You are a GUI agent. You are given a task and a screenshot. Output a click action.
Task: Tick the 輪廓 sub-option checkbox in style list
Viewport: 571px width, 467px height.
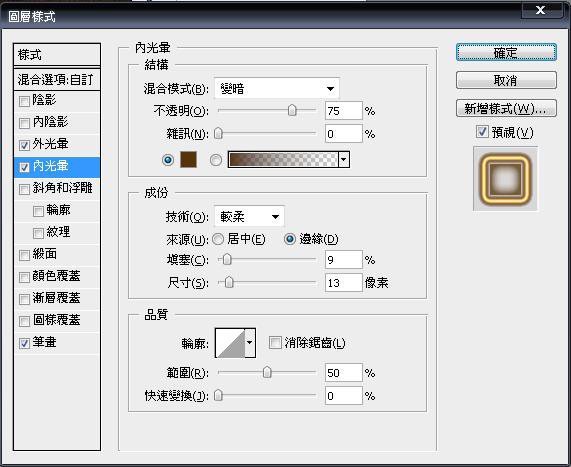click(x=38, y=211)
